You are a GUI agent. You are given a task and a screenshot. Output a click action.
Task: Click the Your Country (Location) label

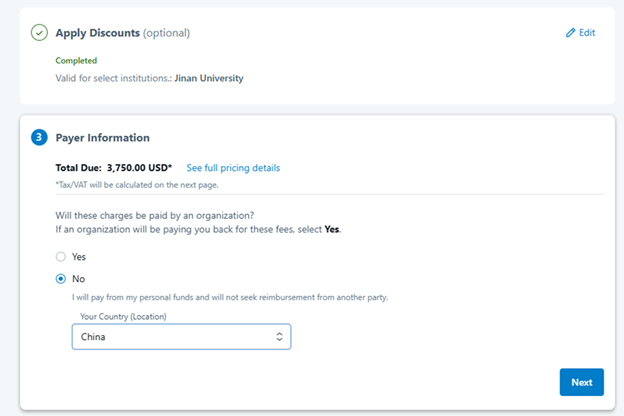tap(123, 316)
